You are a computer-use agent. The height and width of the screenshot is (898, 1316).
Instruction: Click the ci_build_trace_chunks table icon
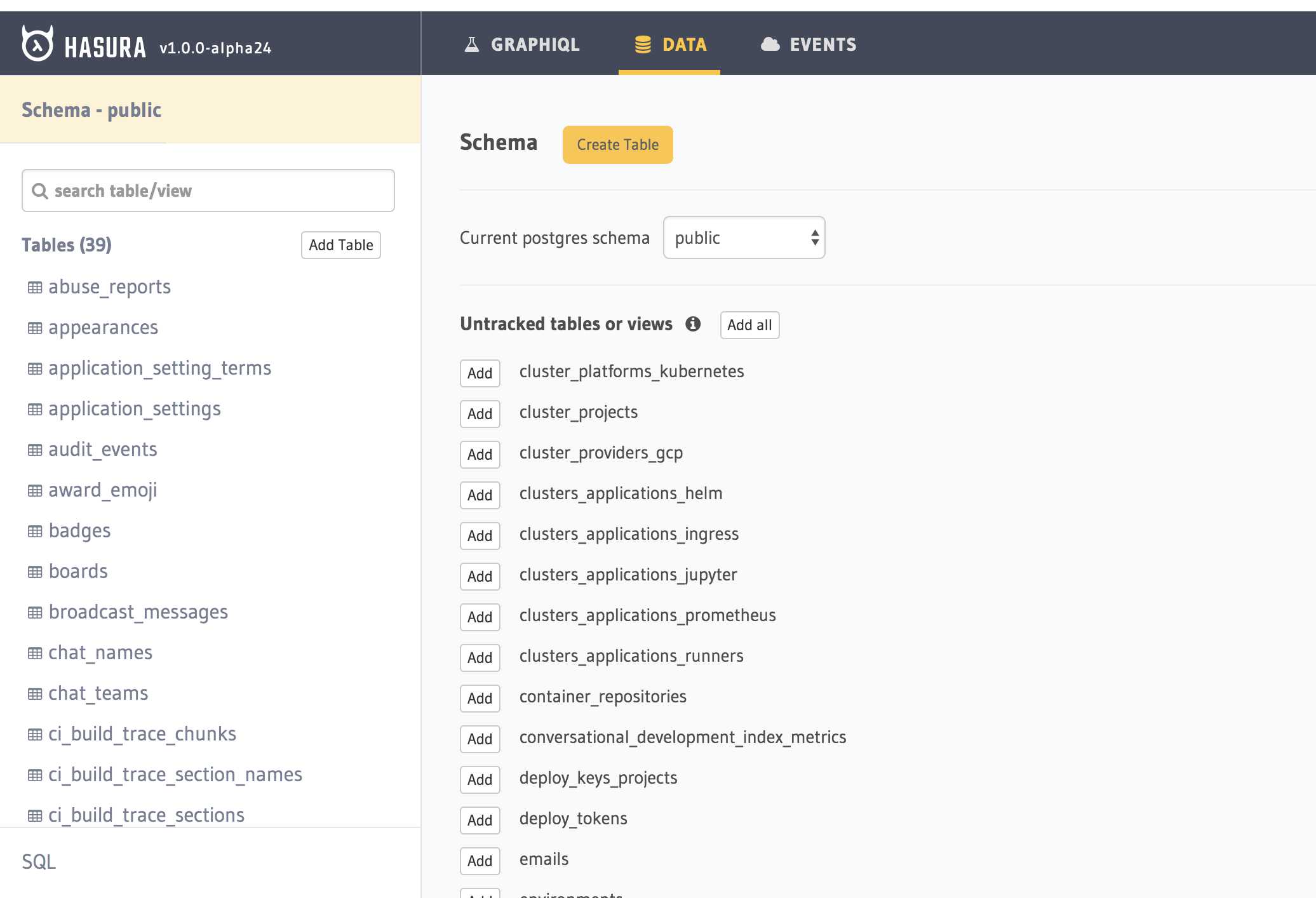coord(35,735)
